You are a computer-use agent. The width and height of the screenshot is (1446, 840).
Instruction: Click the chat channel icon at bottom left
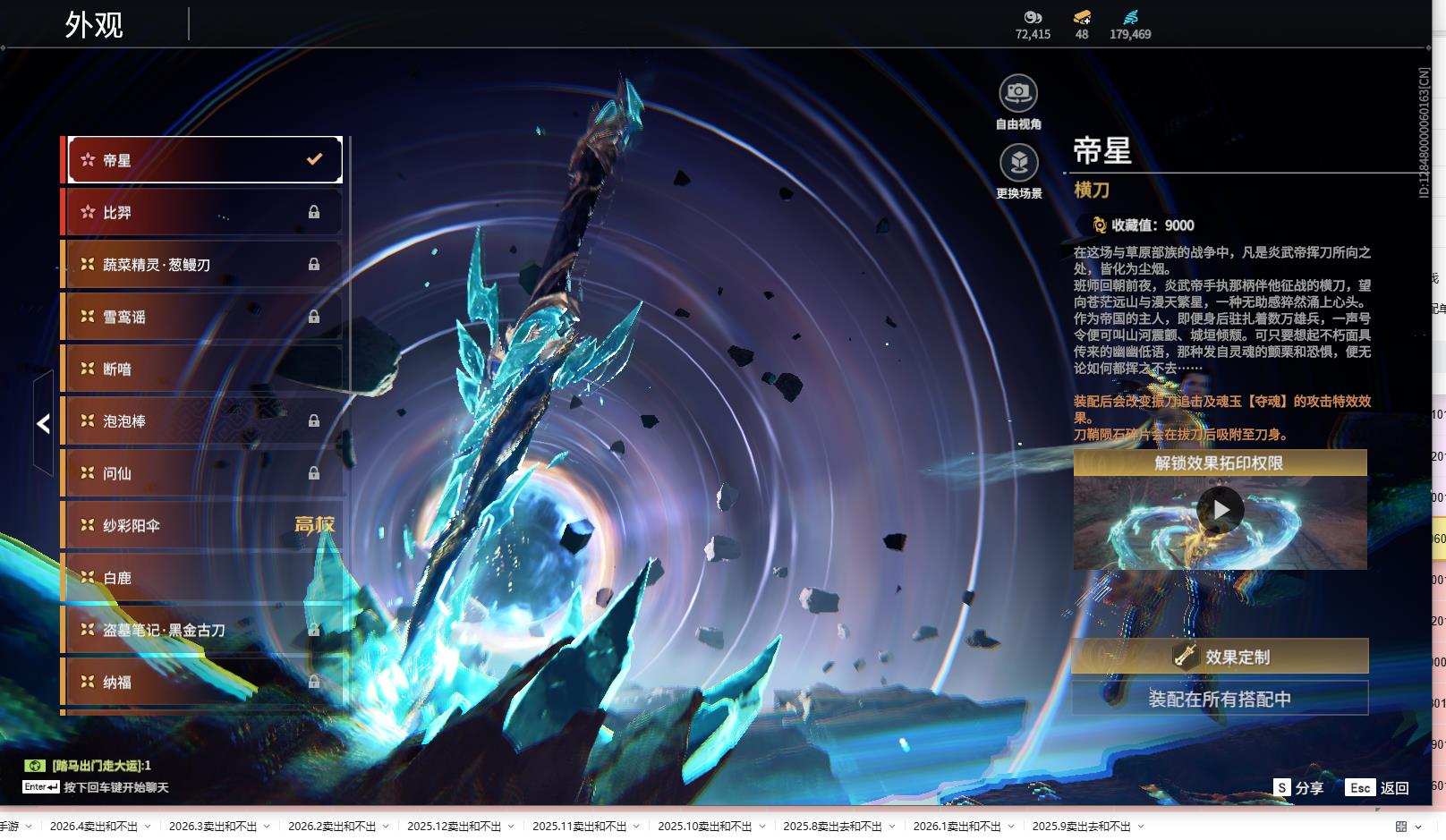pyautogui.click(x=35, y=766)
